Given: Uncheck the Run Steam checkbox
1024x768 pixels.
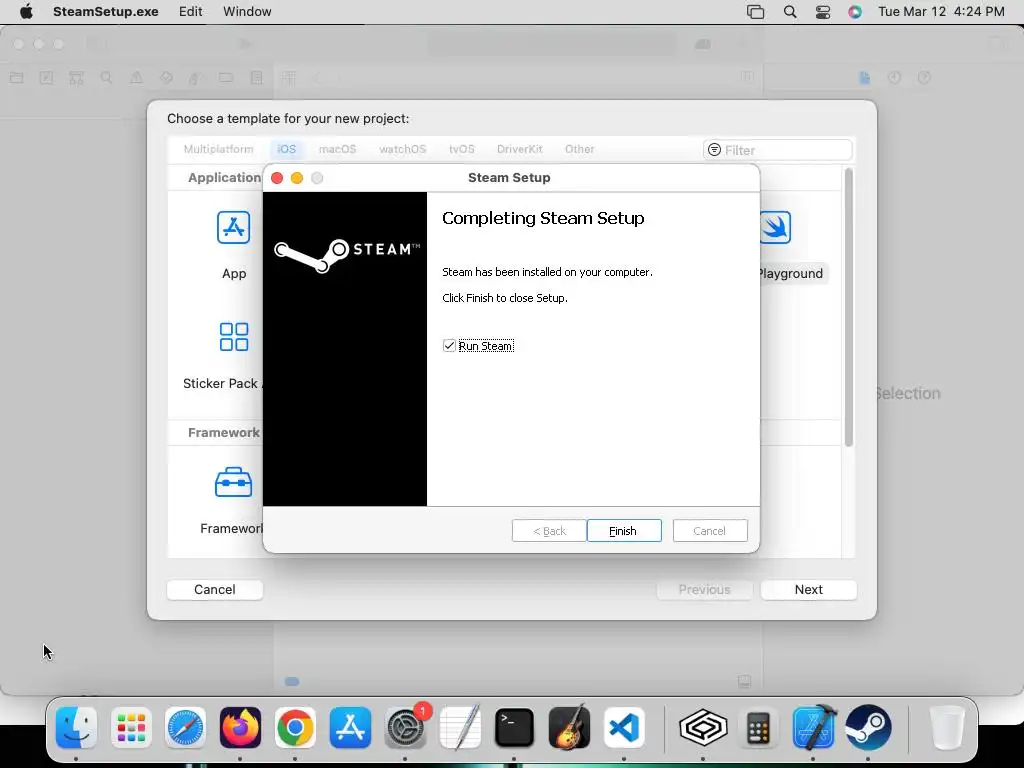Looking at the screenshot, I should (449, 345).
